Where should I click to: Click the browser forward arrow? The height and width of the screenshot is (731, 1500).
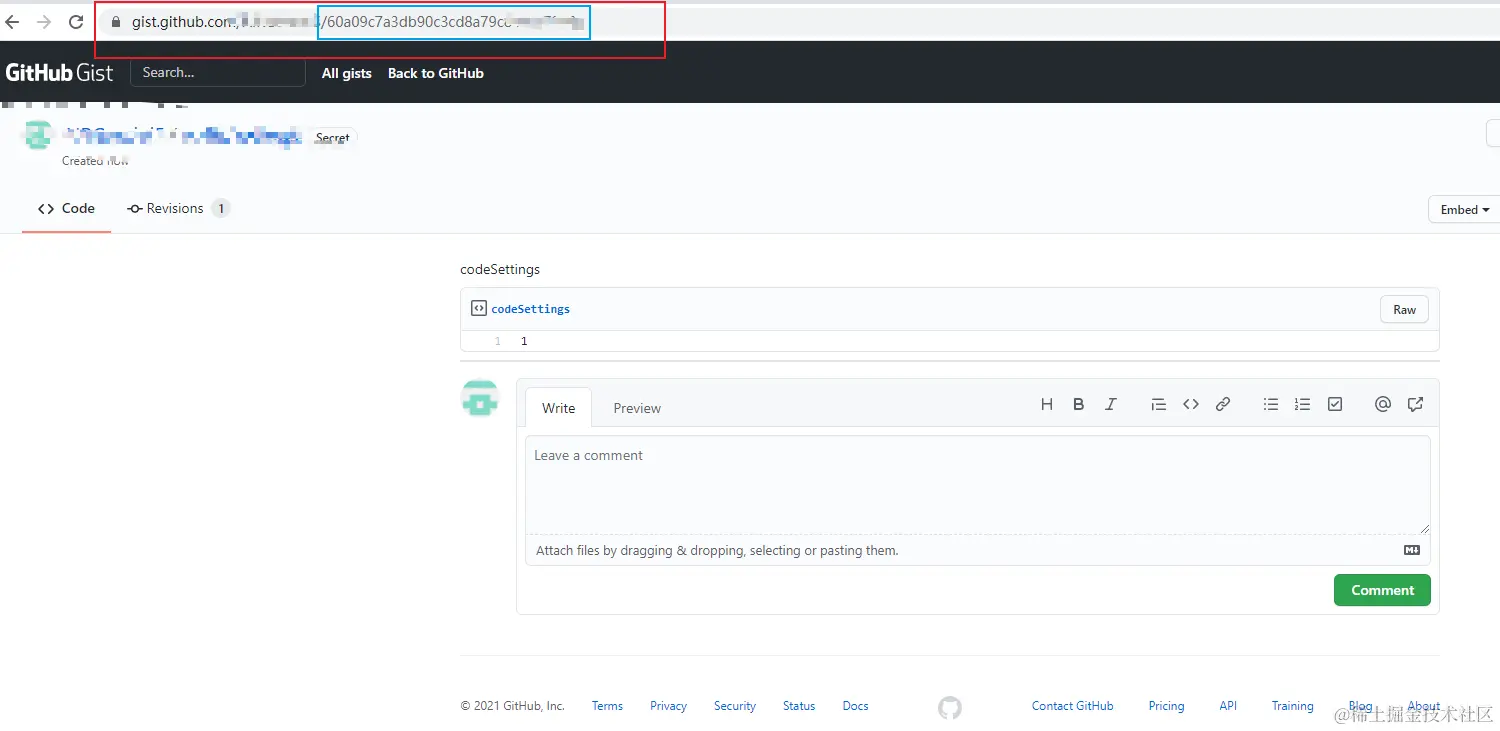click(44, 22)
